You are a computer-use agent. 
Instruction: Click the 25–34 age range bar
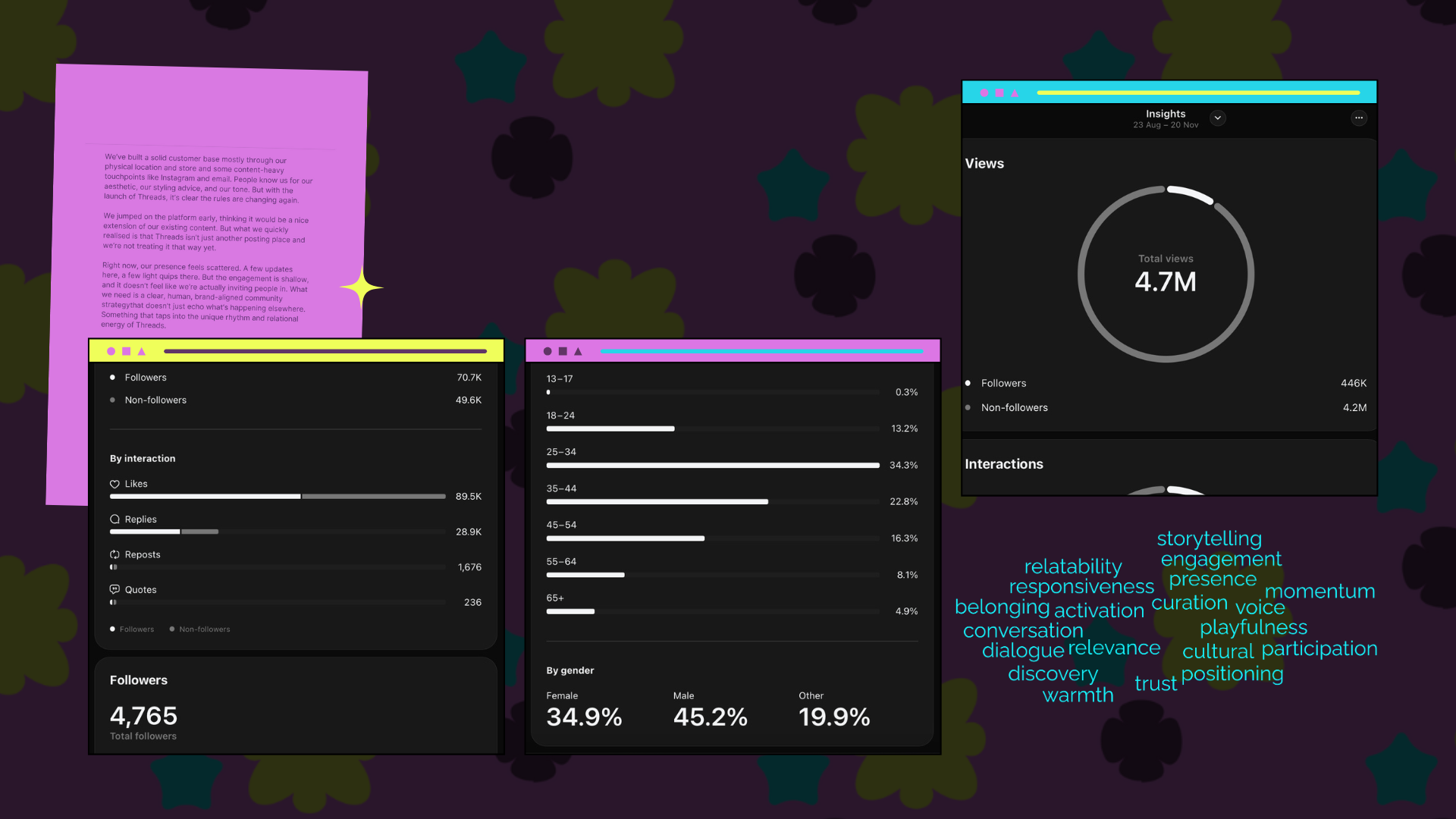[712, 465]
